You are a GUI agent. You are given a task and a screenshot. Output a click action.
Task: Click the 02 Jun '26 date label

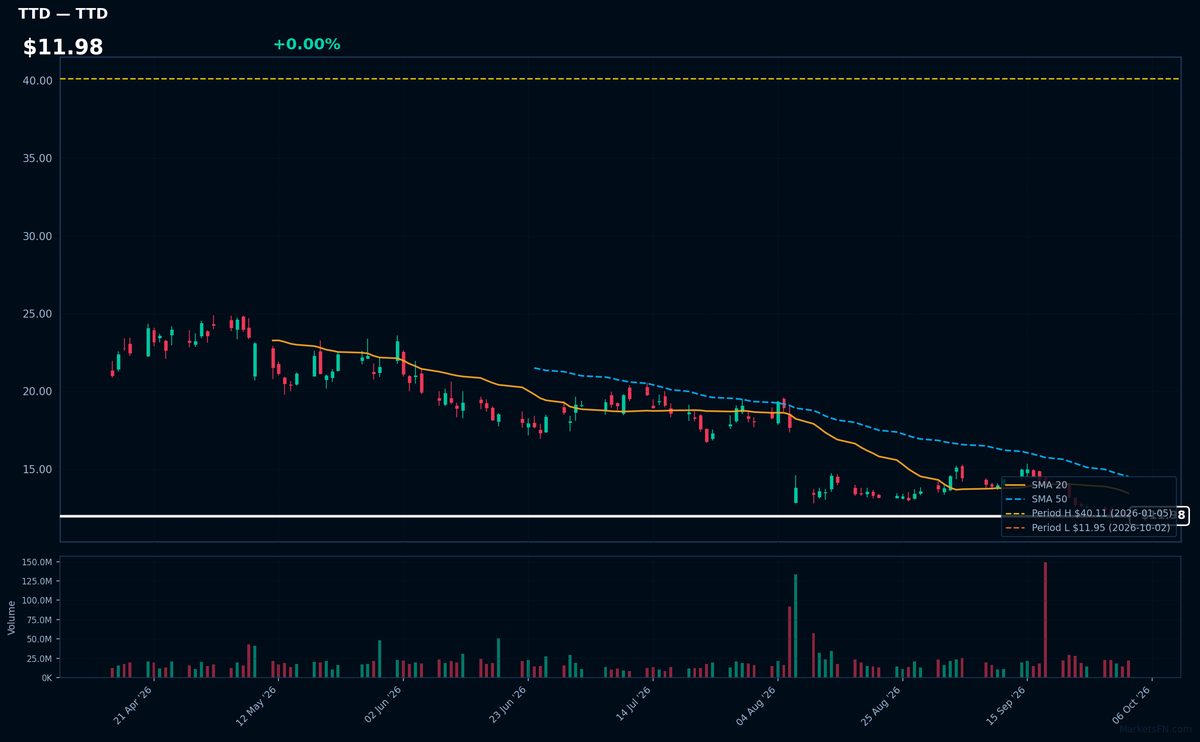point(383,704)
